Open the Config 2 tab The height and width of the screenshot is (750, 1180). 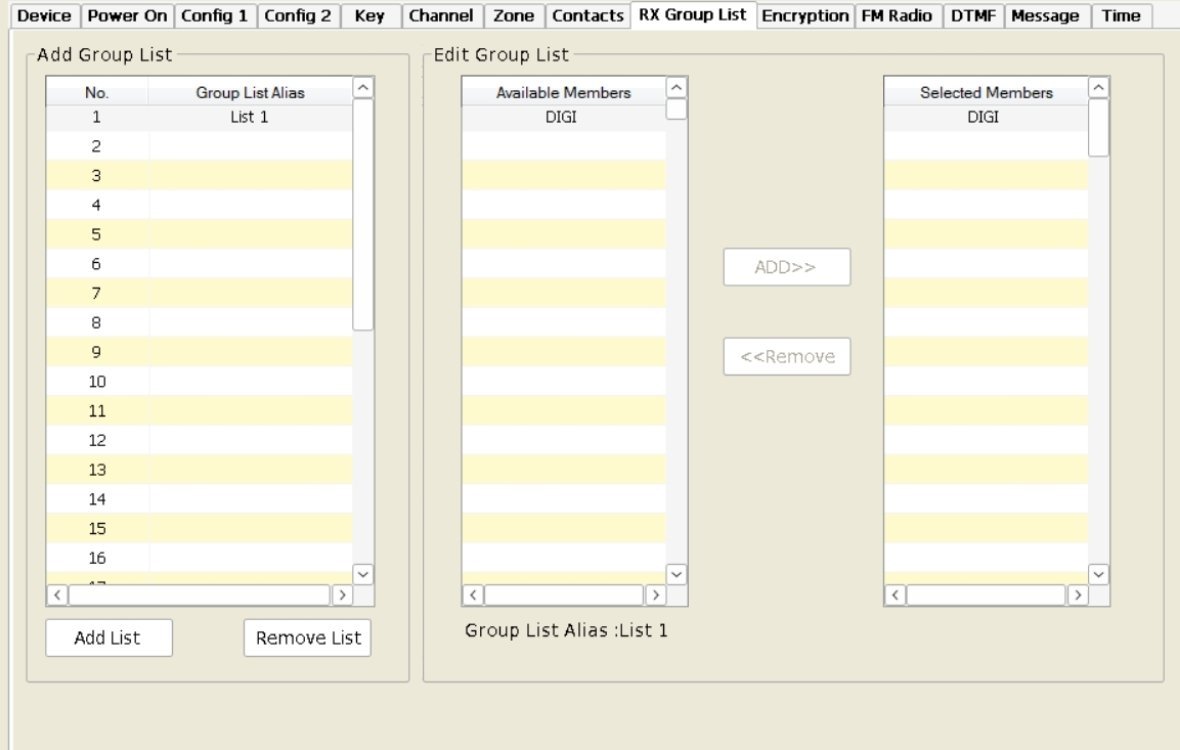click(298, 16)
